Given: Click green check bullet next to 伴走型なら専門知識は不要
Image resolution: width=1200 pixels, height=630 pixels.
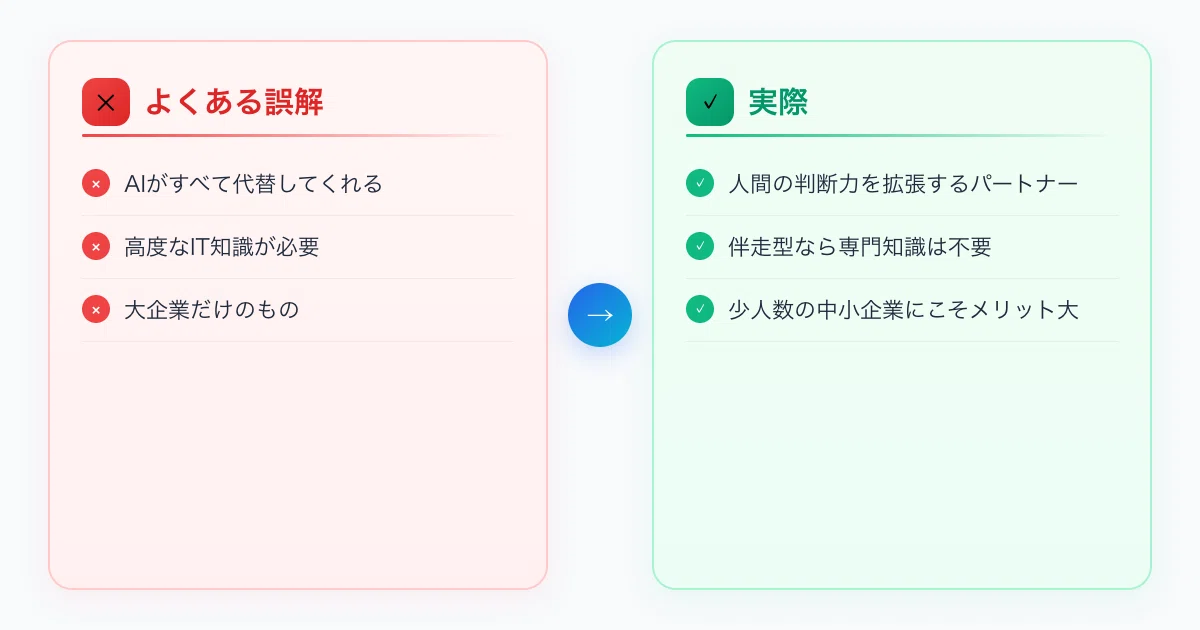Looking at the screenshot, I should point(700,247).
